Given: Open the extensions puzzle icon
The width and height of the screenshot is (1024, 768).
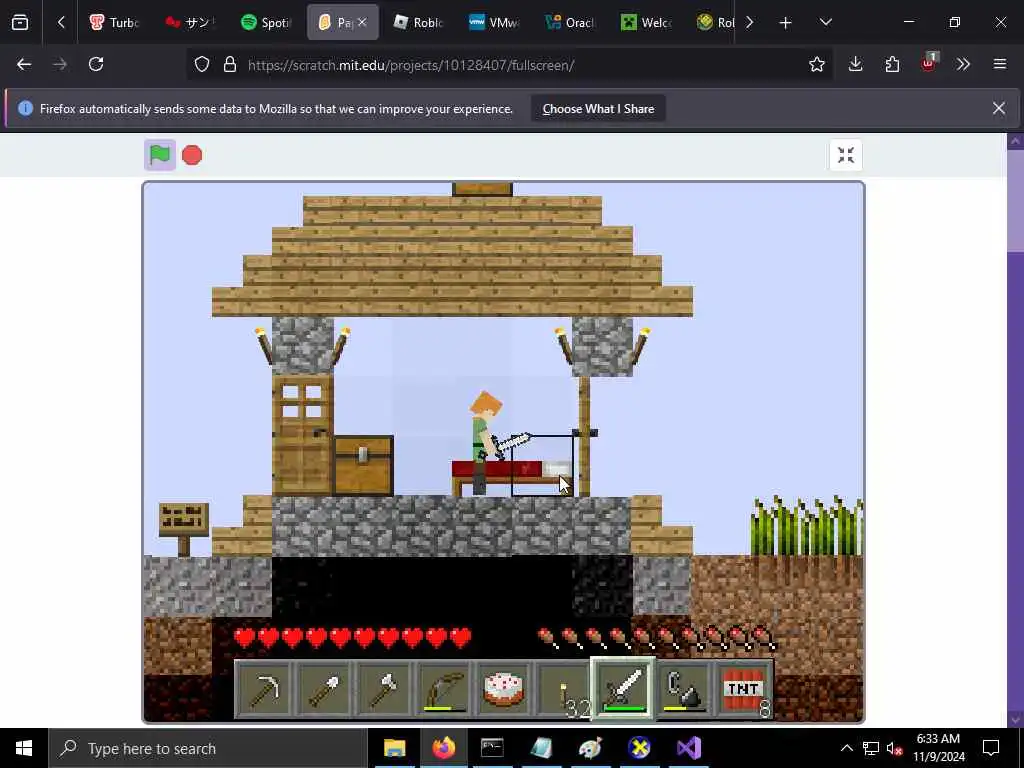Looking at the screenshot, I should [892, 64].
